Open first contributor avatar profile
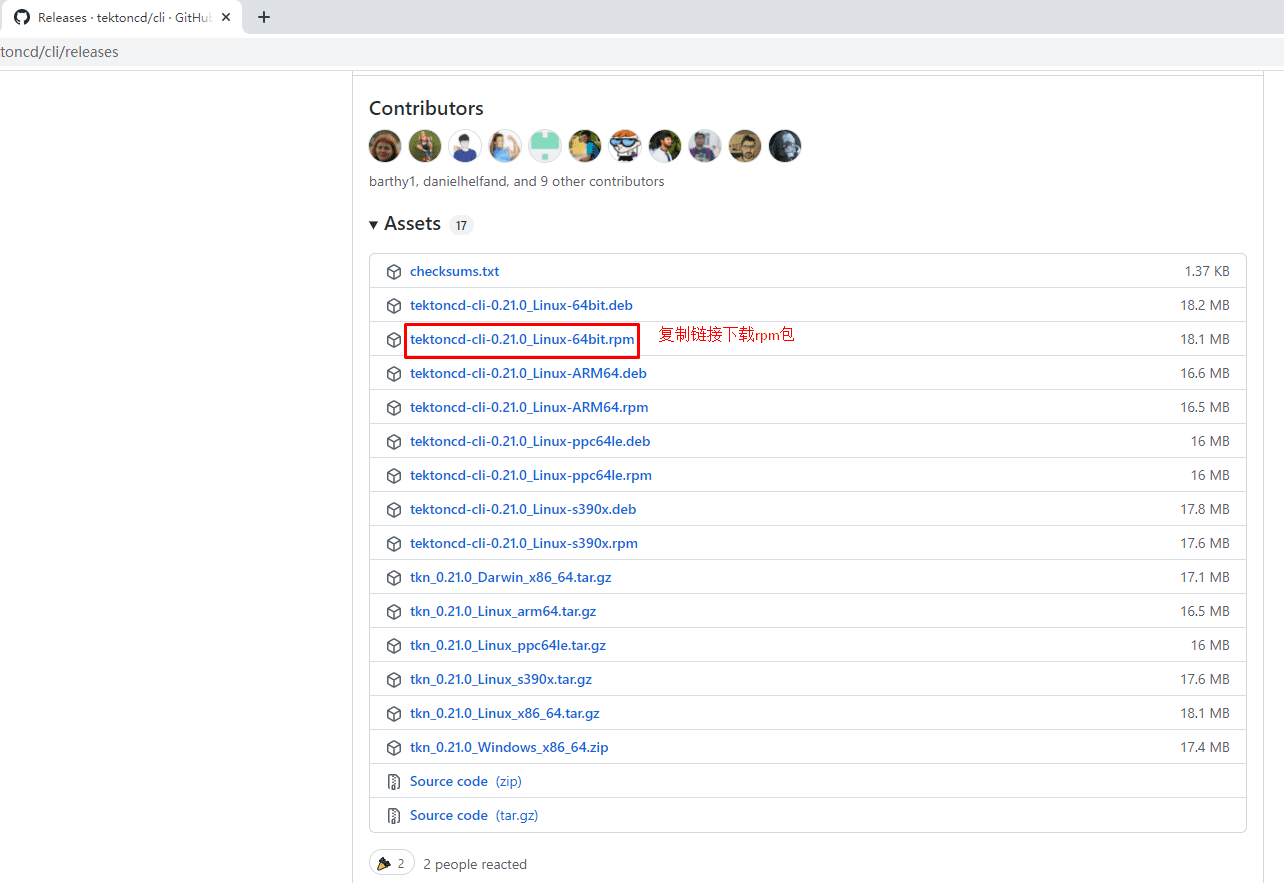The height and width of the screenshot is (883, 1284). pyautogui.click(x=385, y=146)
